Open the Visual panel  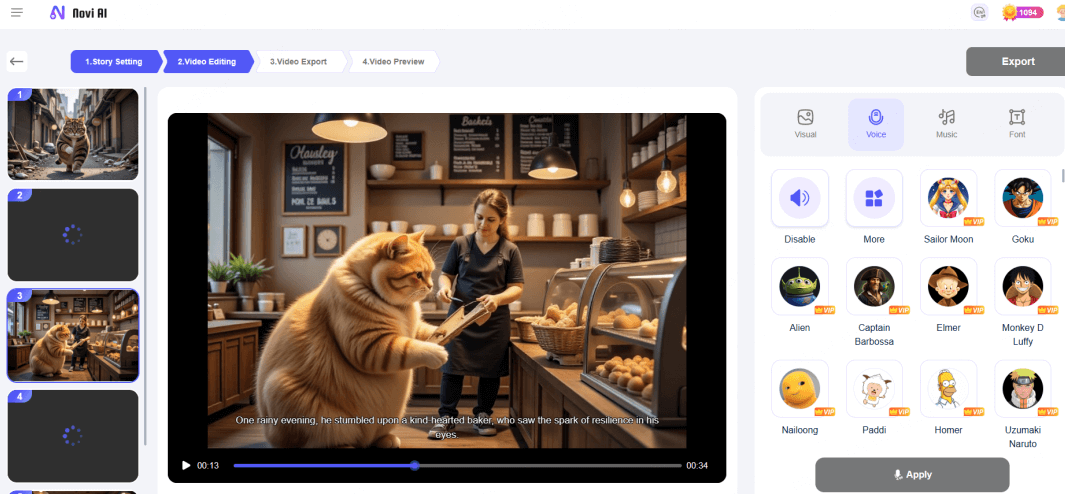[806, 124]
